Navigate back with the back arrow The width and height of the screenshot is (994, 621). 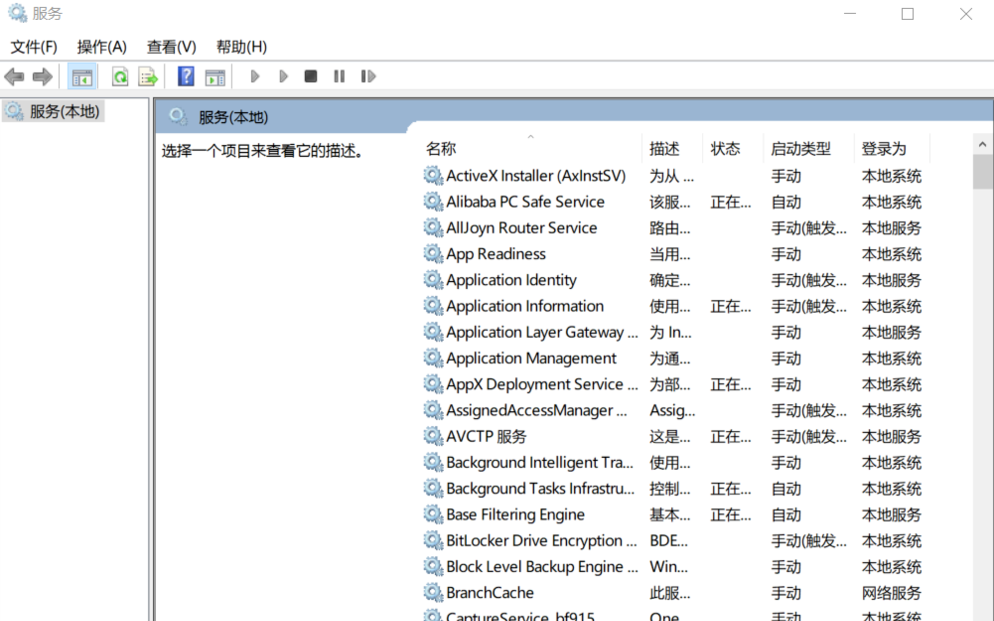pos(14,76)
